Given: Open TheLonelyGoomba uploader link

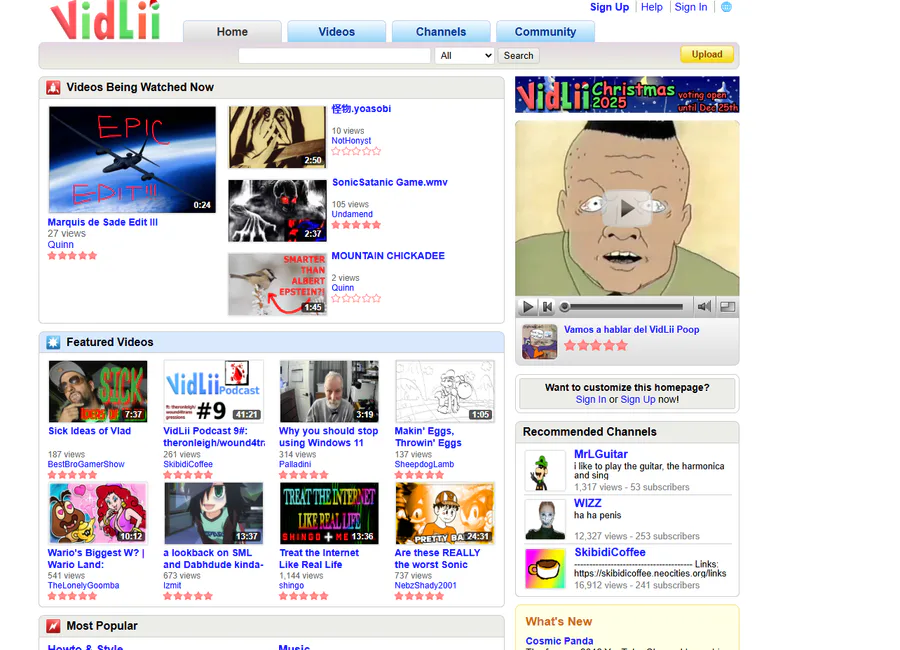Looking at the screenshot, I should coord(83,586).
